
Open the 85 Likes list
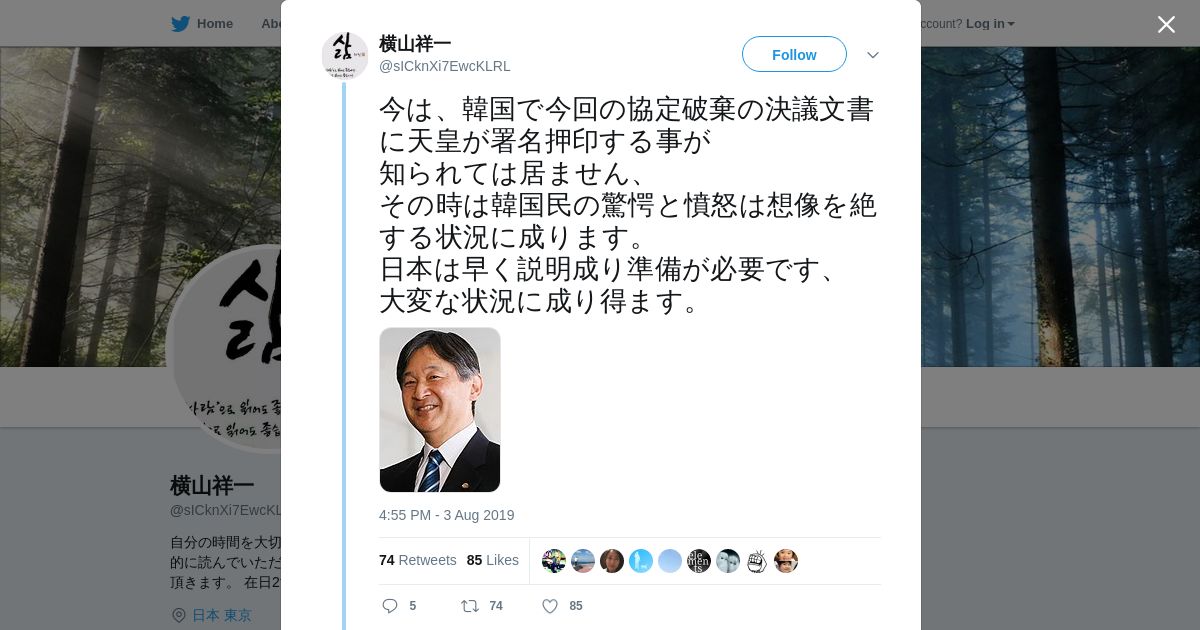click(493, 560)
